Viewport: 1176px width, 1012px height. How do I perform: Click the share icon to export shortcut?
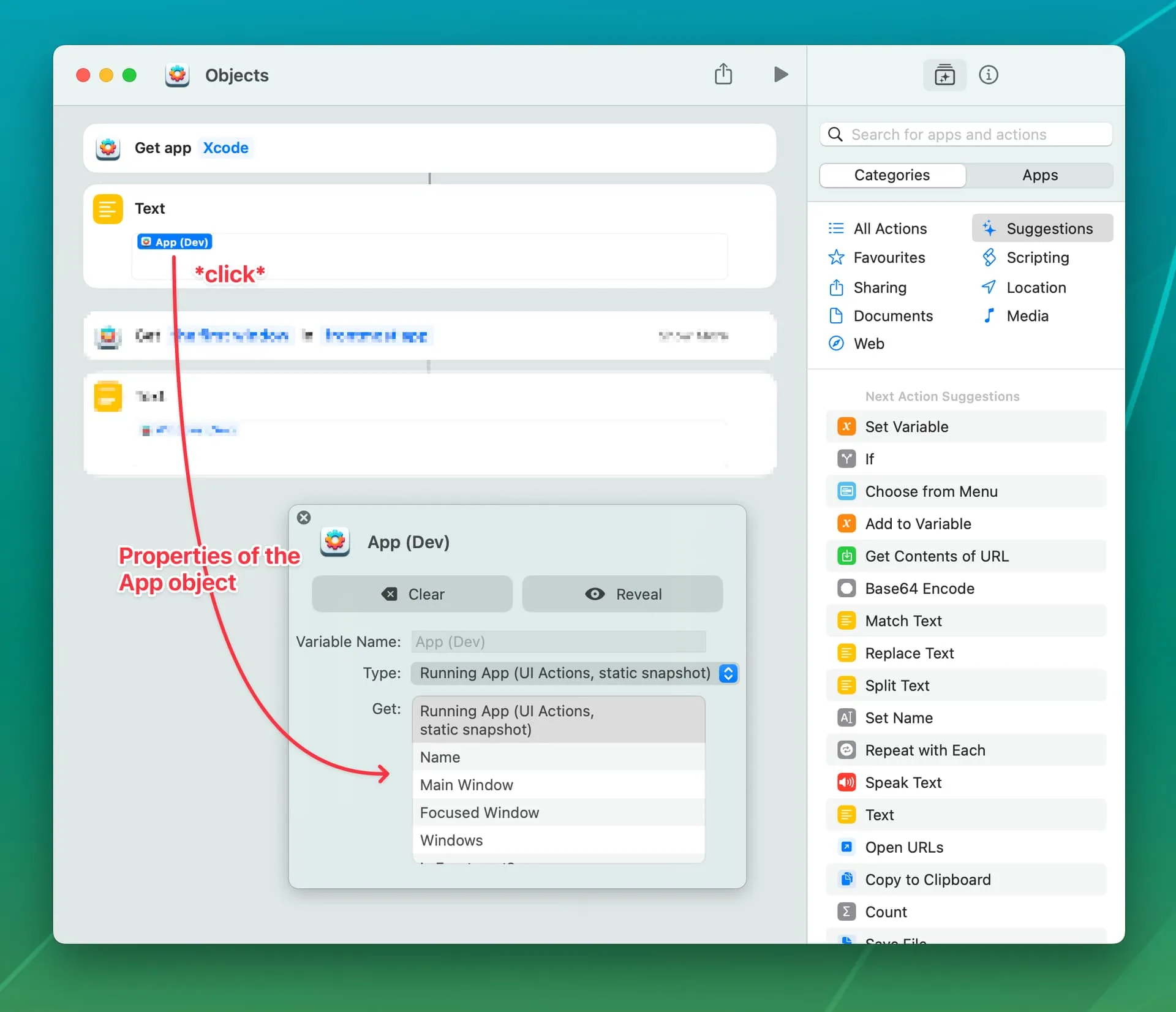coord(723,75)
